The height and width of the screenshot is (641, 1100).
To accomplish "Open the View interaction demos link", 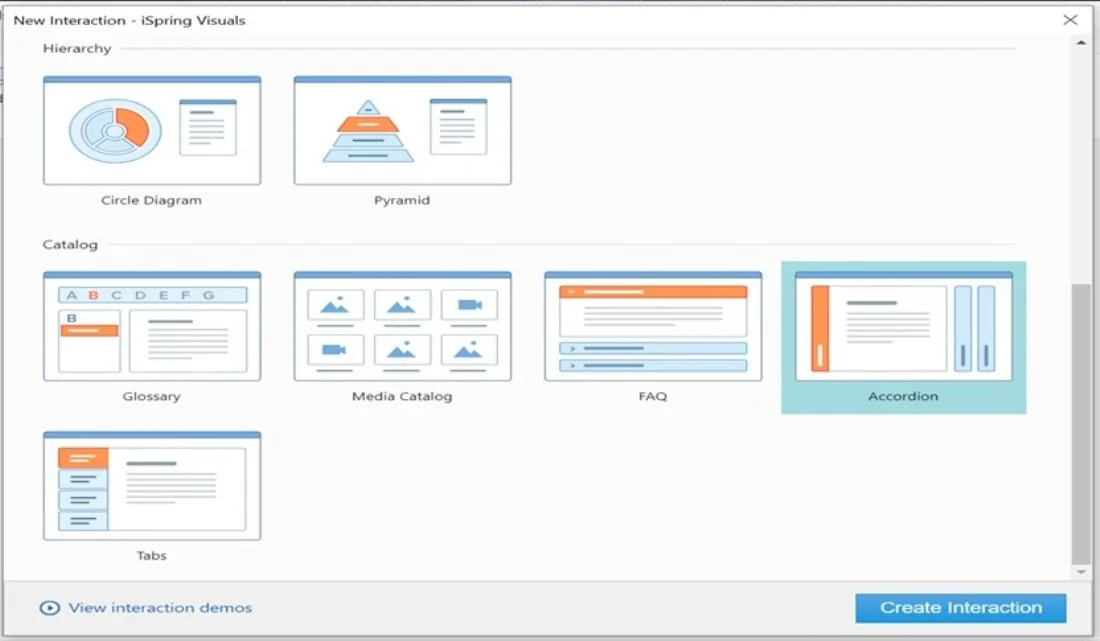I will pyautogui.click(x=160, y=607).
